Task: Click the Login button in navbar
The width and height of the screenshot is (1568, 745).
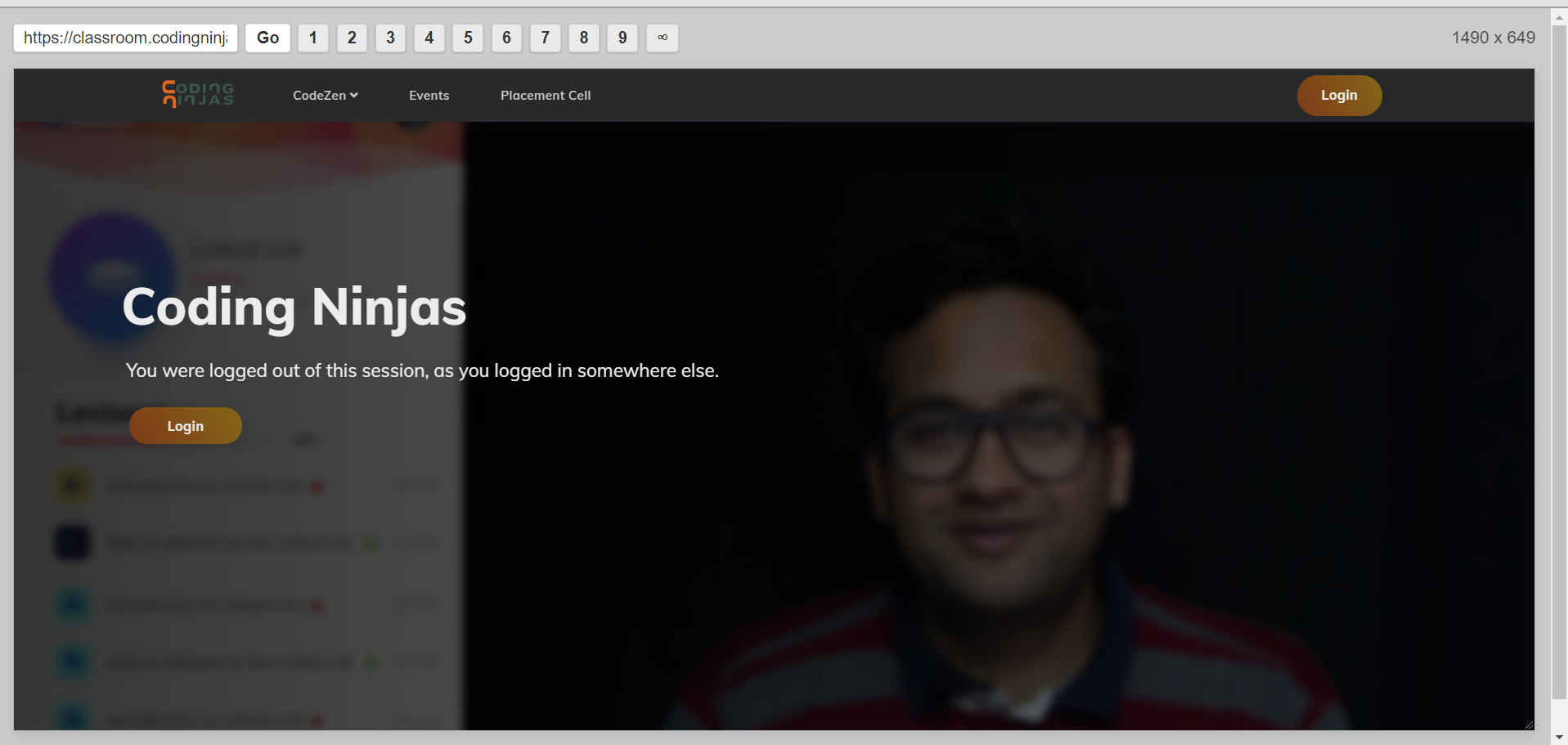Action: tap(1339, 95)
